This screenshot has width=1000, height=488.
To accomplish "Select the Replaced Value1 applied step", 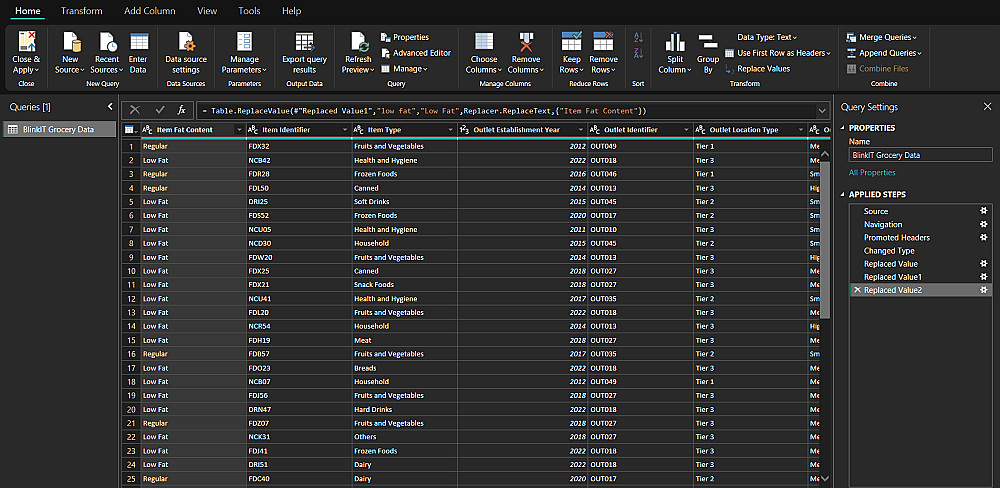I will (x=892, y=276).
